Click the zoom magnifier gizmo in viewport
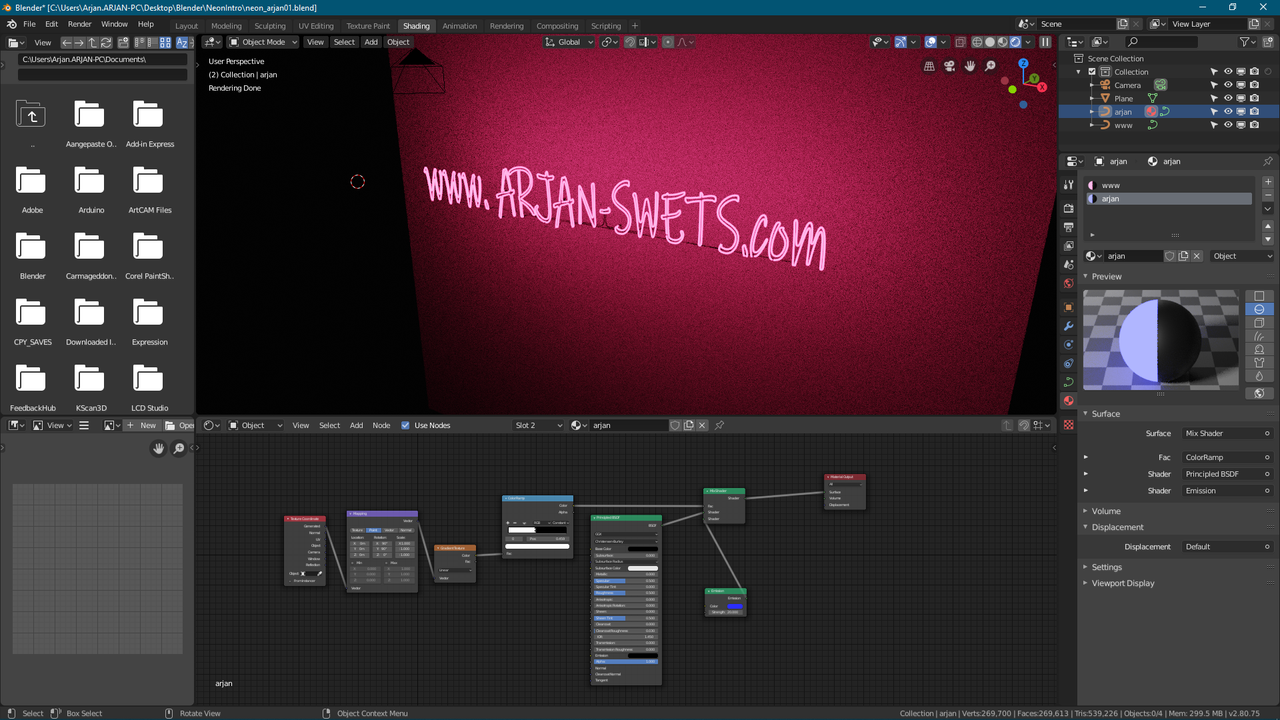The image size is (1280, 720). coord(990,66)
